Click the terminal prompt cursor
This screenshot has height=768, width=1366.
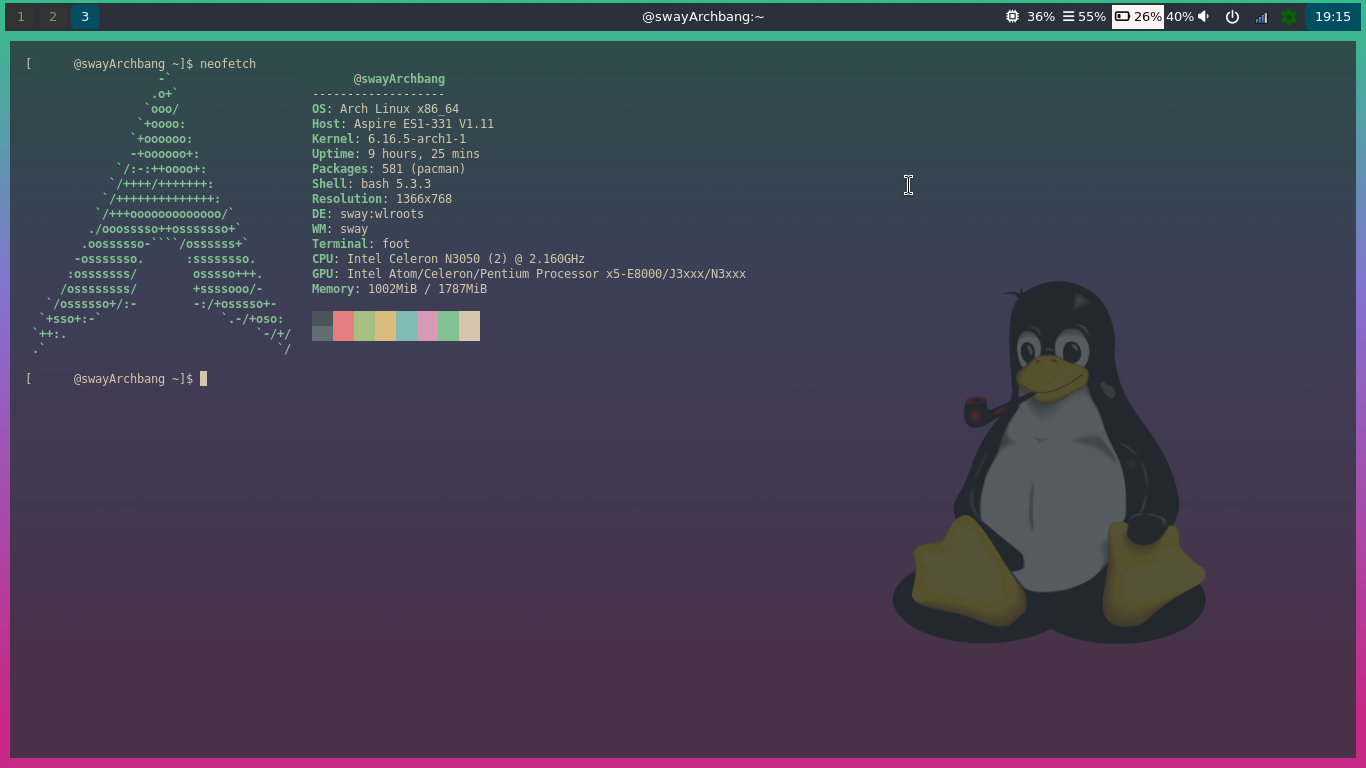(203, 379)
